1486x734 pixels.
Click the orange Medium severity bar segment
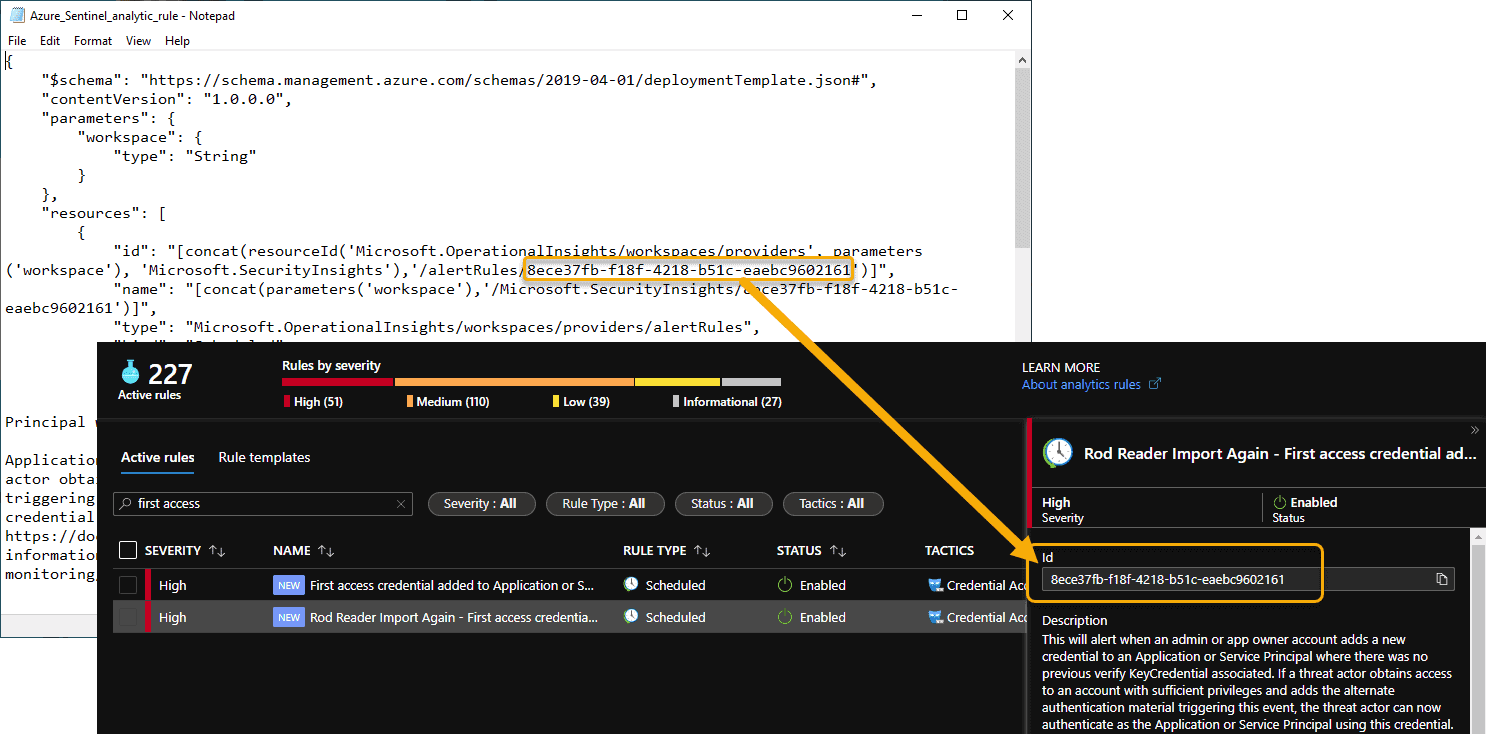(x=514, y=382)
